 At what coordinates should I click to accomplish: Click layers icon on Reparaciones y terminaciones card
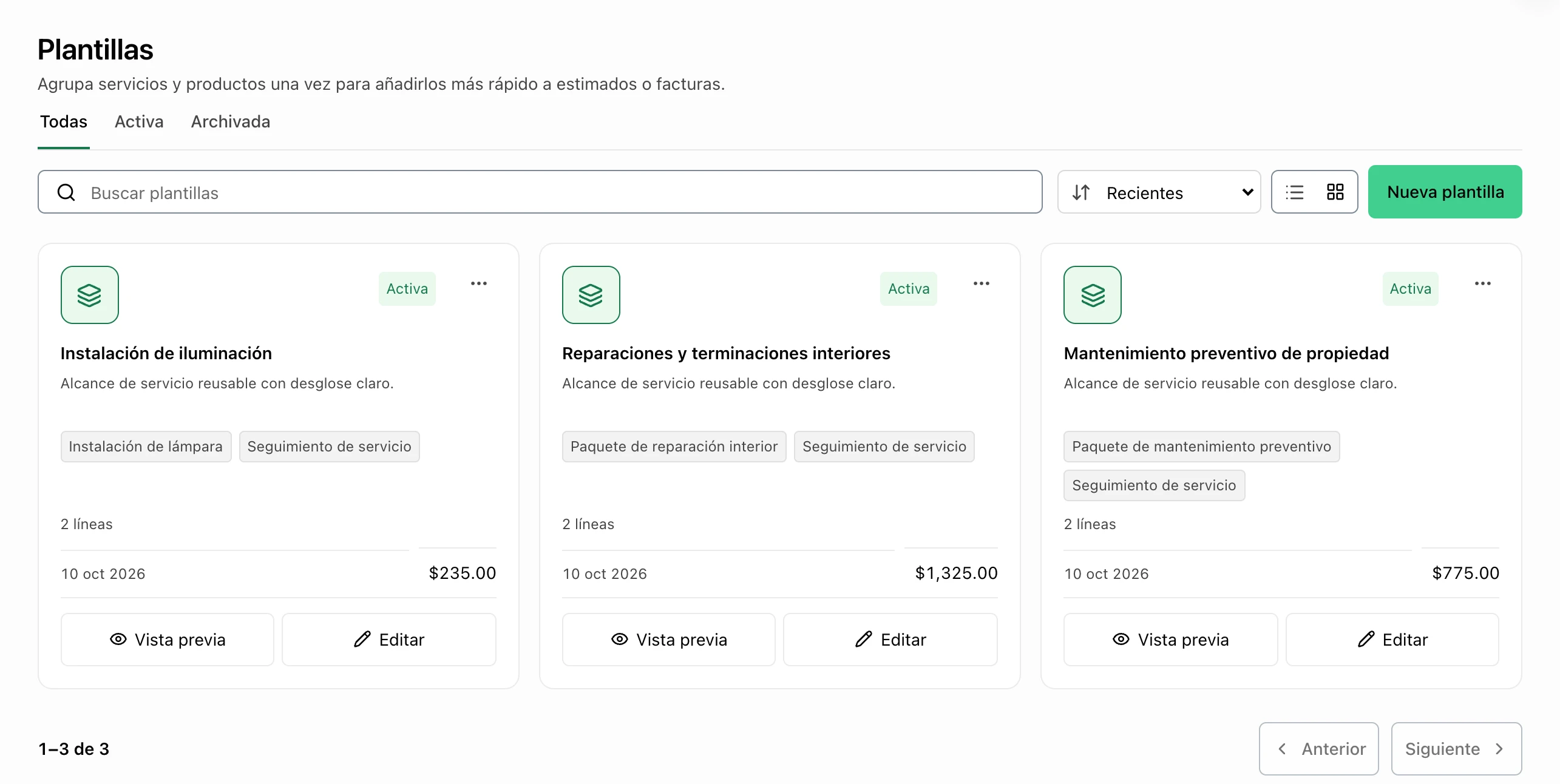pos(591,295)
